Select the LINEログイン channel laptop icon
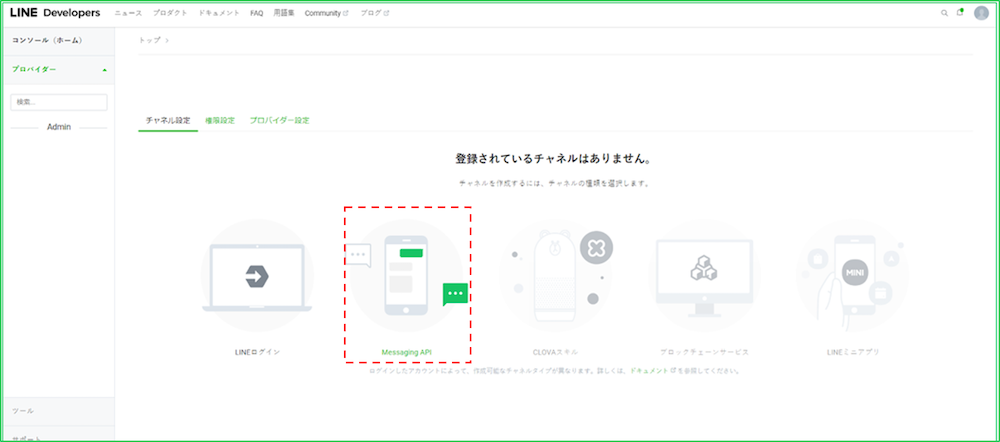This screenshot has height=442, width=1000. pos(257,276)
